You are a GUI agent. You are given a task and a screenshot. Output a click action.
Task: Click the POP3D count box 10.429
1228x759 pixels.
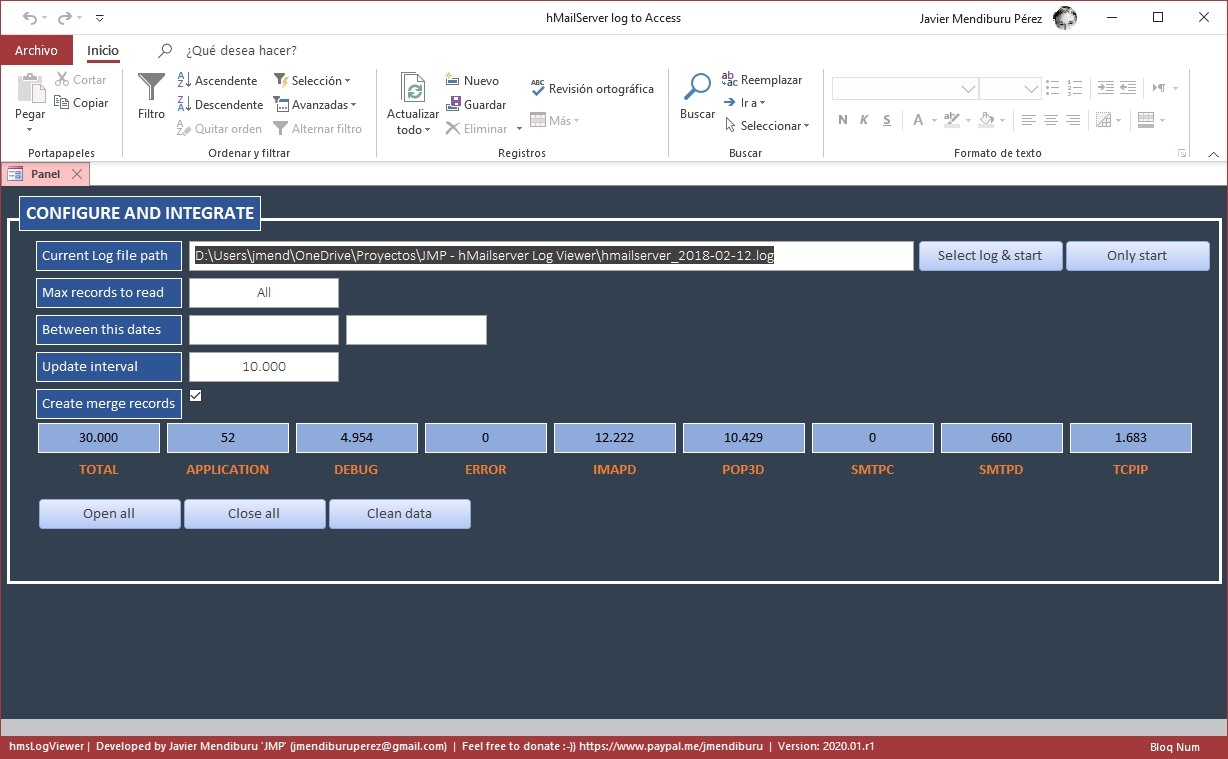tap(744, 438)
